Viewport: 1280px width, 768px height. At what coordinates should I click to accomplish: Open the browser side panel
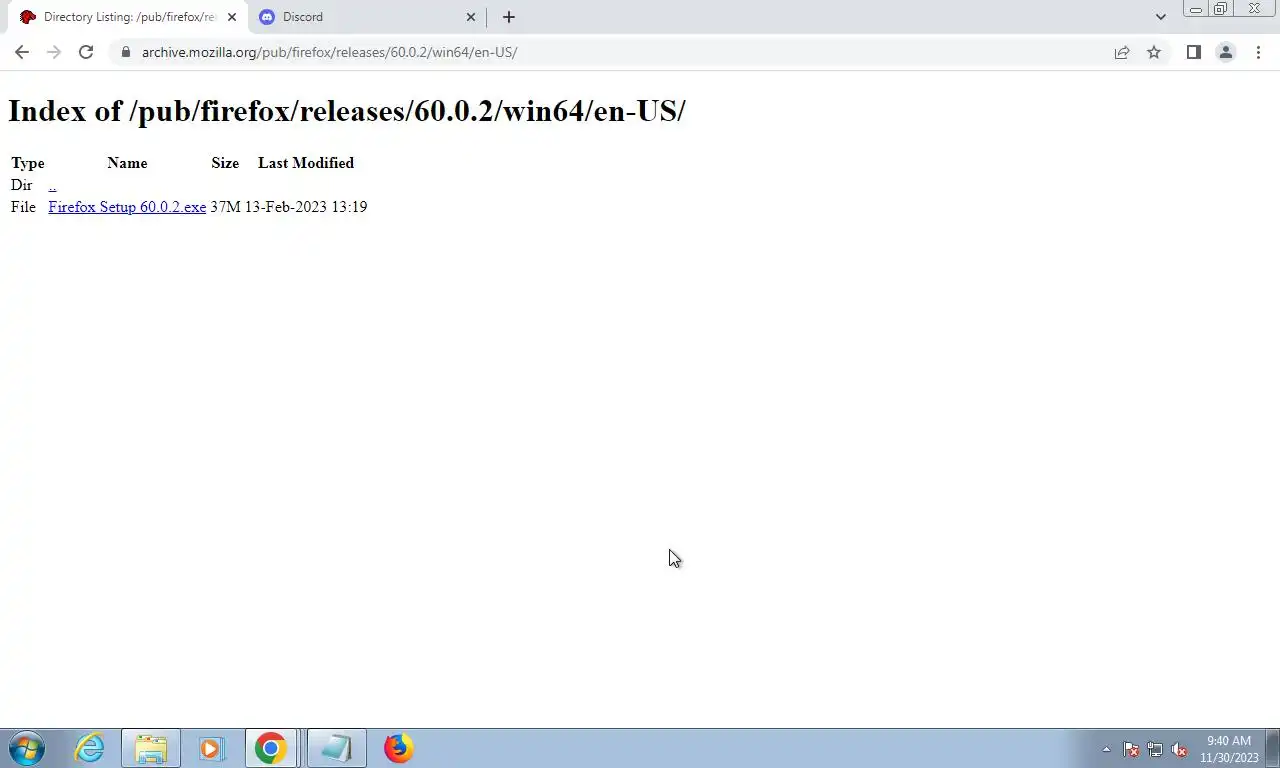click(1193, 52)
